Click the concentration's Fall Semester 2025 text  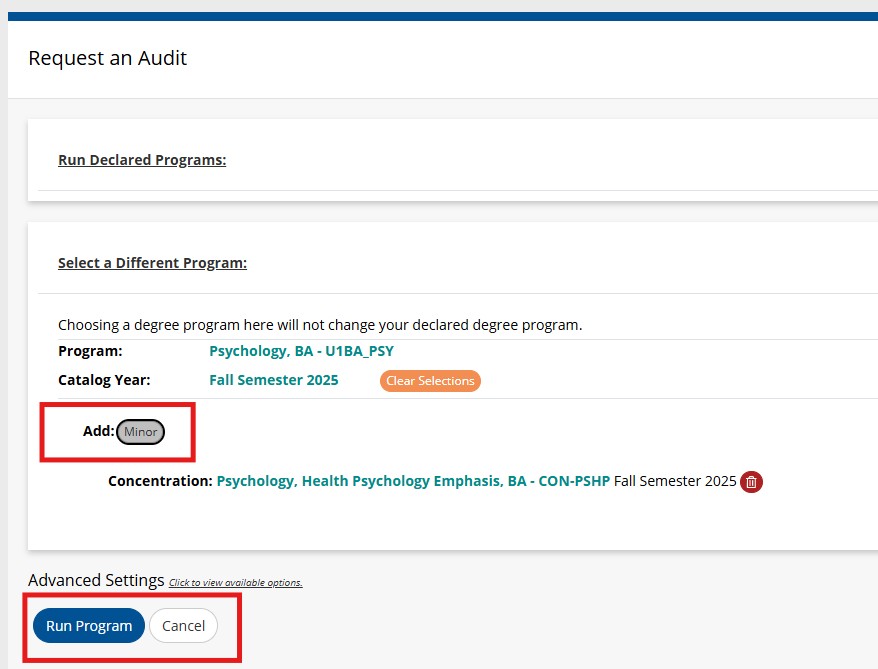tap(675, 481)
